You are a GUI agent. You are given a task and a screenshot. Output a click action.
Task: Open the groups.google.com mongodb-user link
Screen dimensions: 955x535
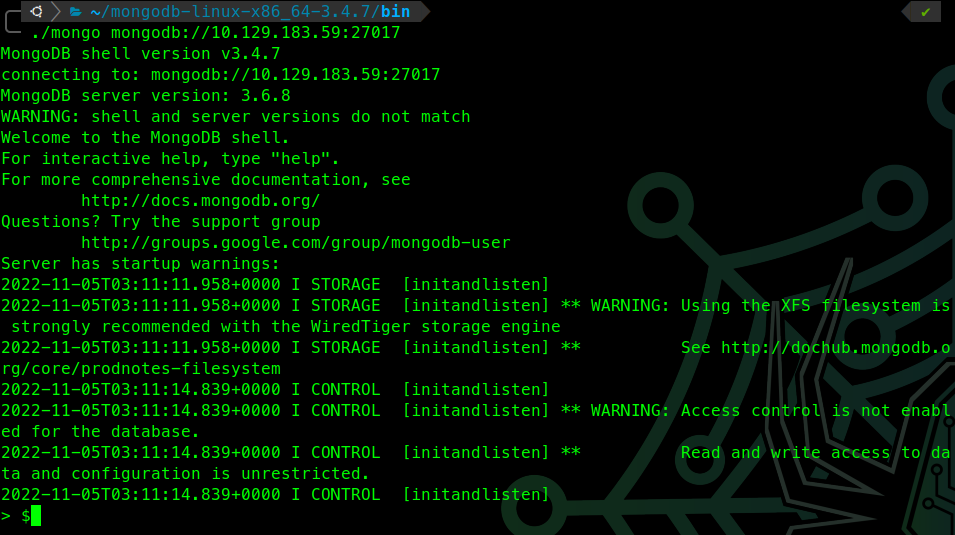[x=295, y=243]
